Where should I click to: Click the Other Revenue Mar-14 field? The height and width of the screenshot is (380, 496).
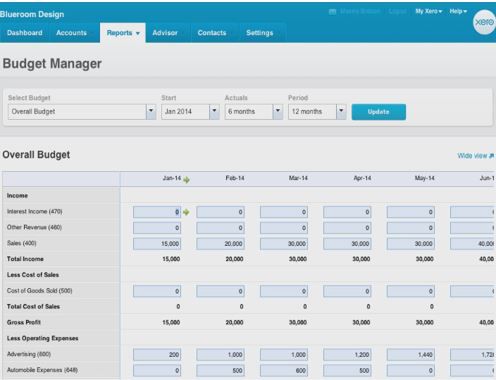tap(284, 228)
